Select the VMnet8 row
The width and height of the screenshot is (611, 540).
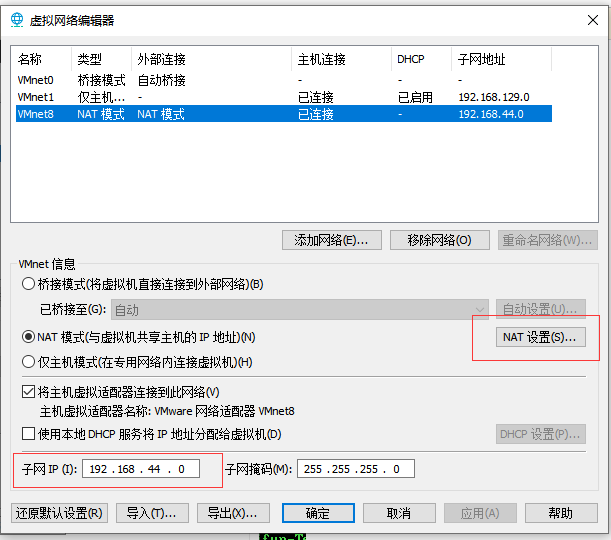(x=284, y=114)
